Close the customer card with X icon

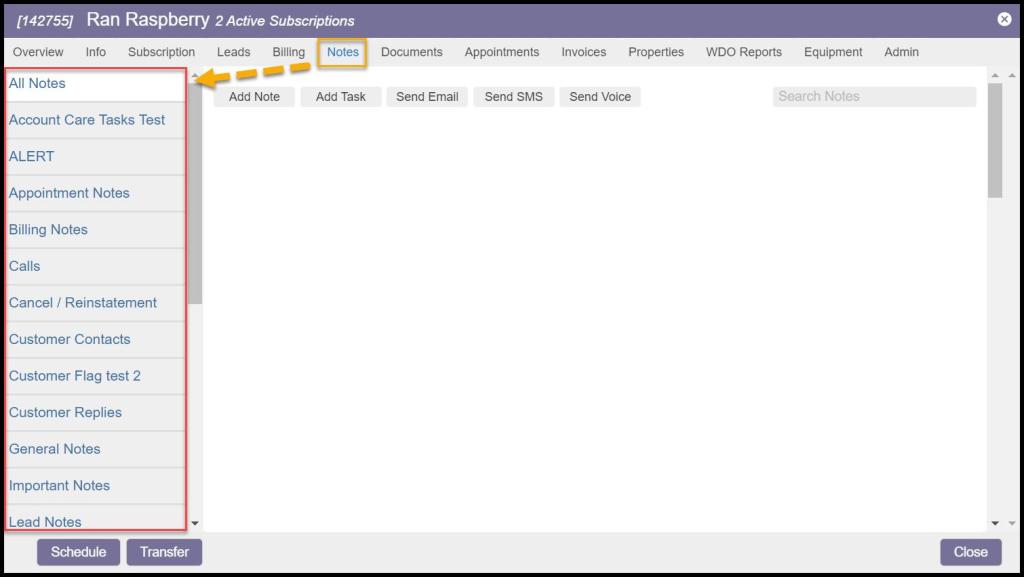point(1004,19)
